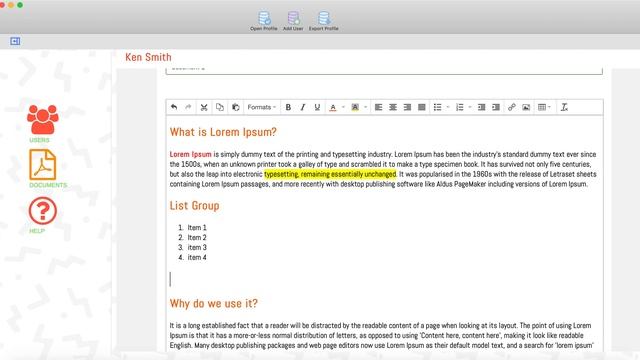Insert a numbered list

(x=460, y=107)
